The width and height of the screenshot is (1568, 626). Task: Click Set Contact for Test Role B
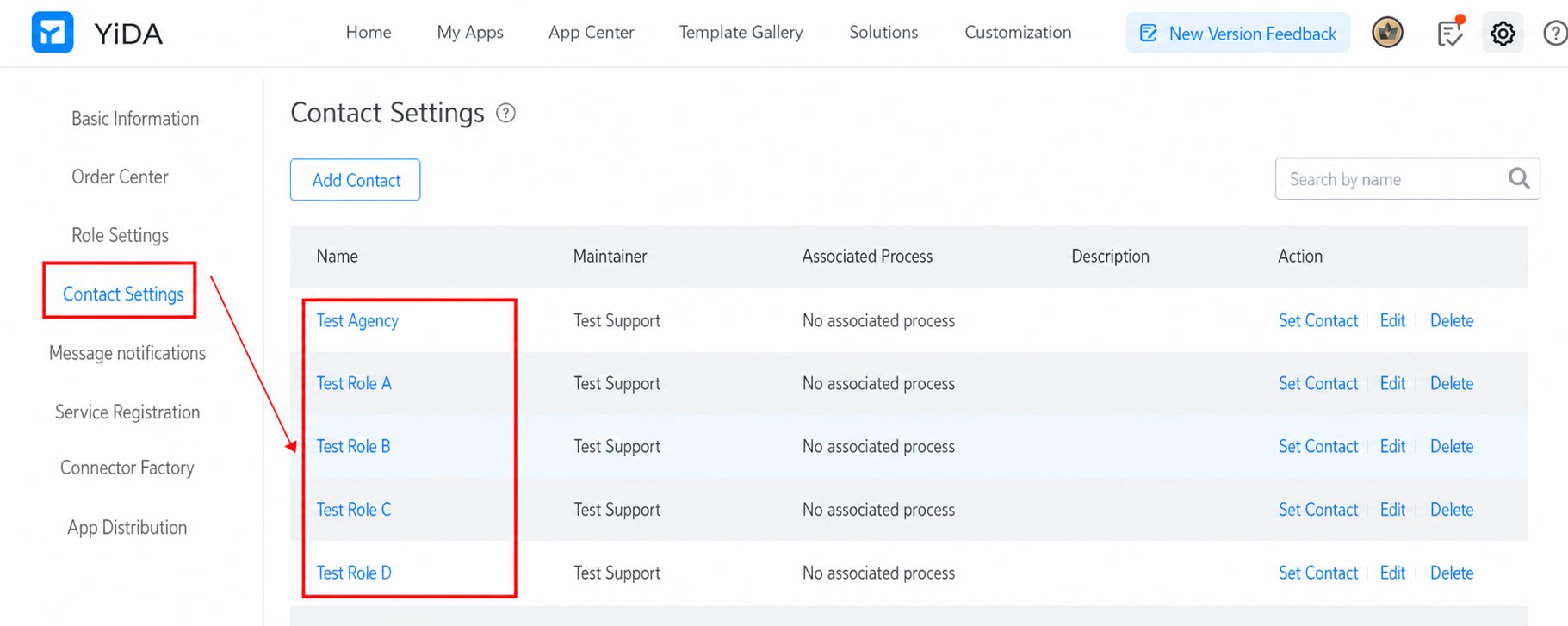click(x=1317, y=446)
